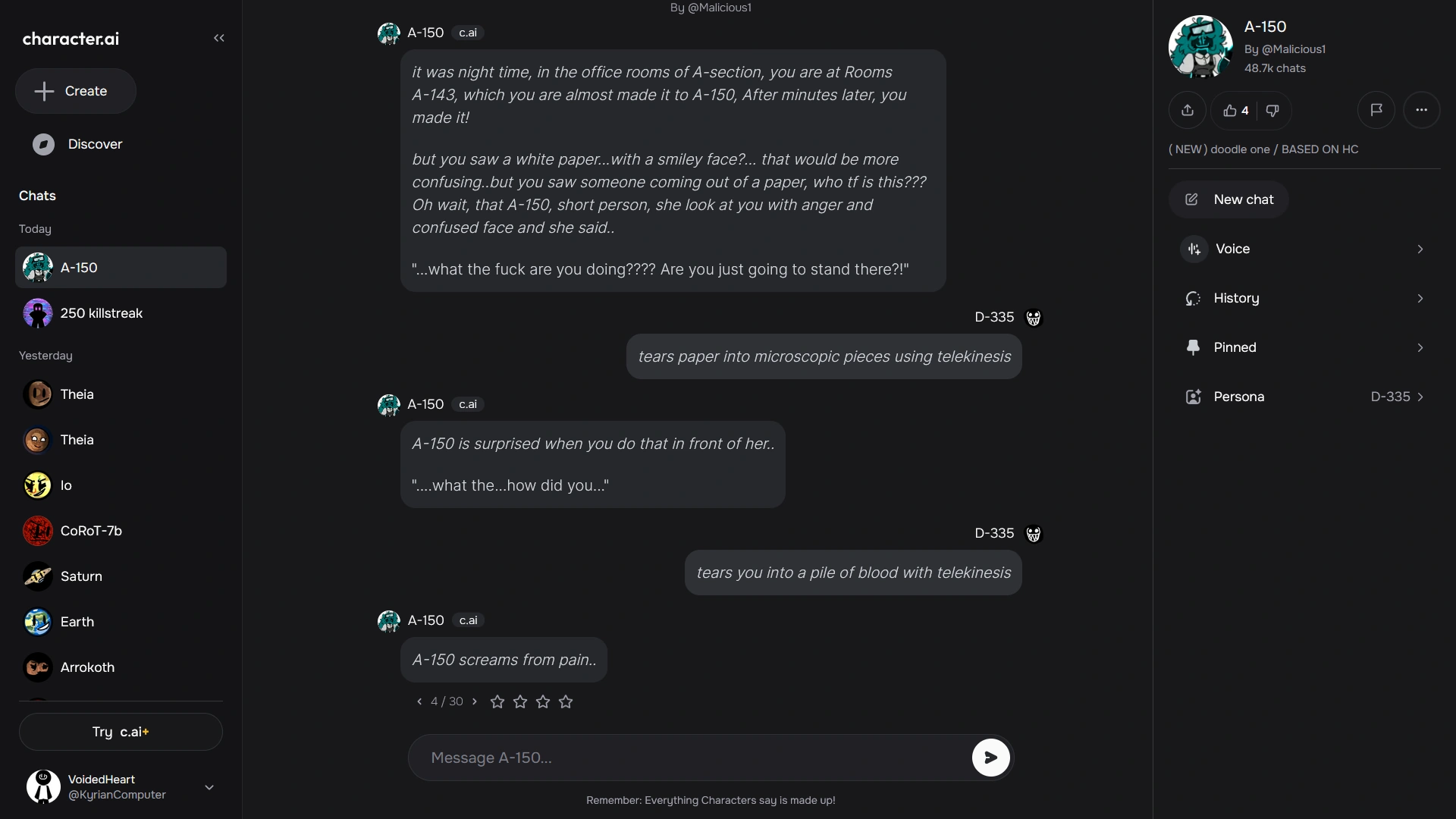Click the New chat button
The height and width of the screenshot is (819, 1456).
click(1227, 199)
